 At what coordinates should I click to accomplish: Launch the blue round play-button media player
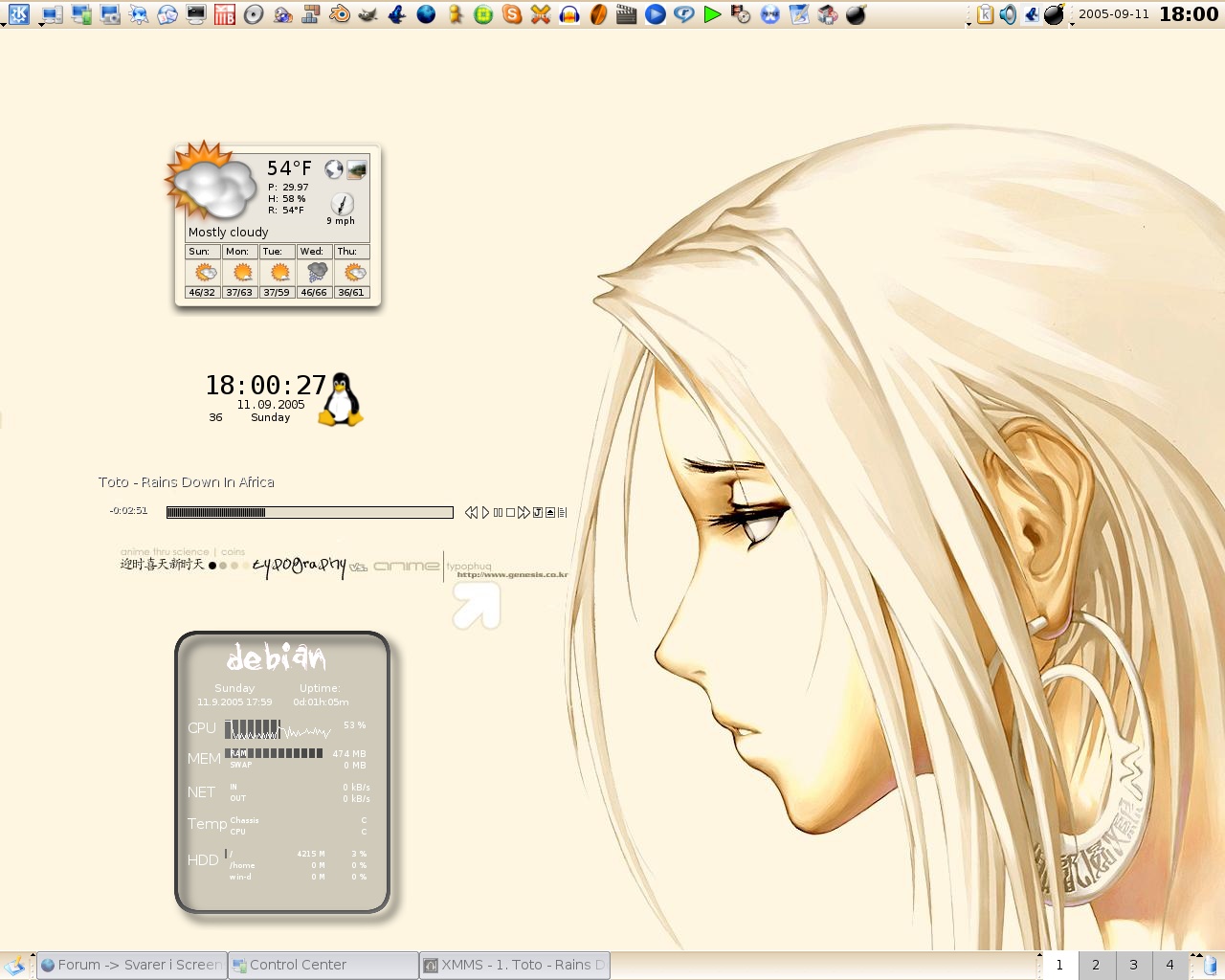tap(656, 14)
